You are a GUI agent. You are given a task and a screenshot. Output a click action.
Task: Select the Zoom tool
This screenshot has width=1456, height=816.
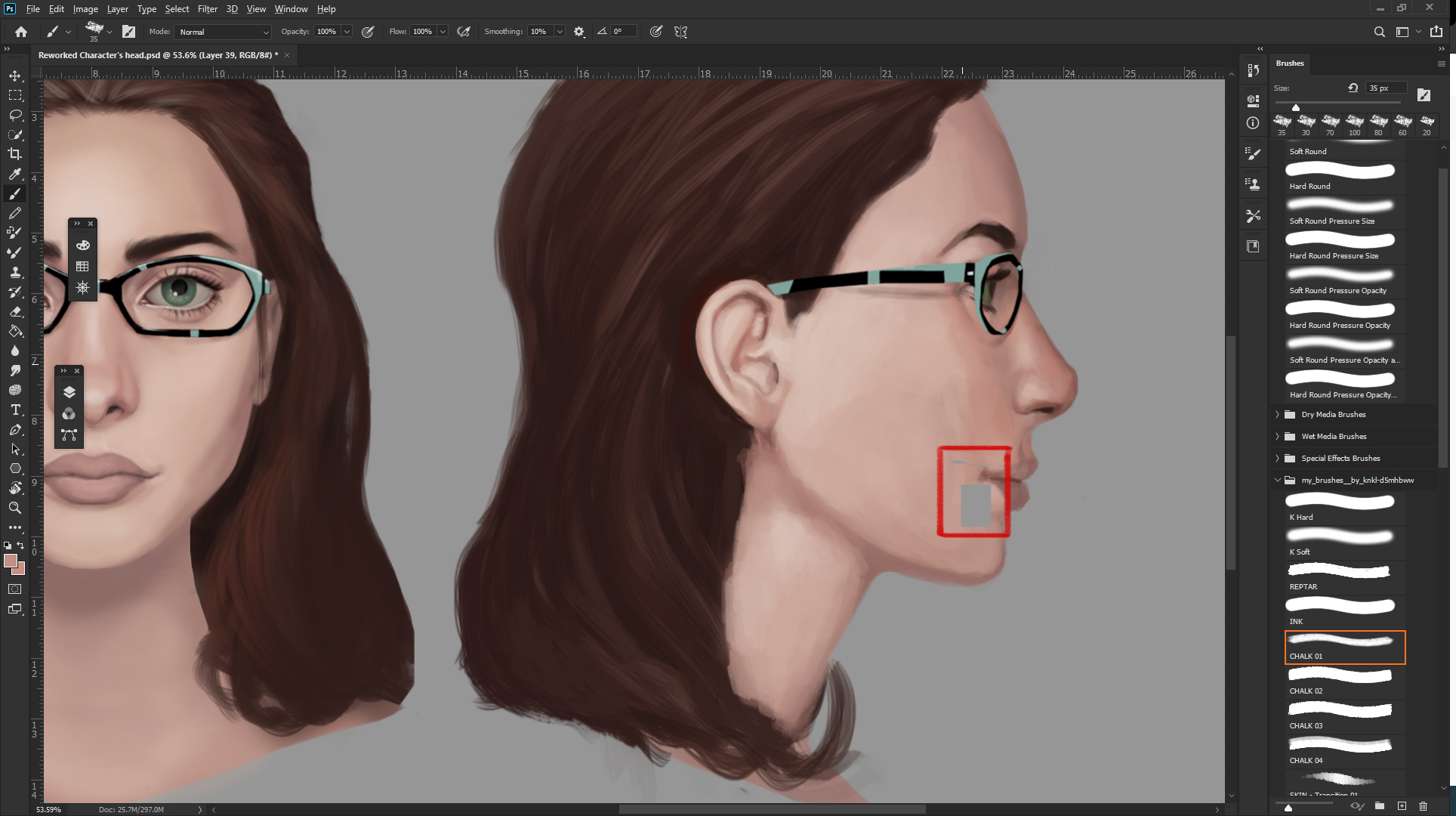click(x=15, y=508)
